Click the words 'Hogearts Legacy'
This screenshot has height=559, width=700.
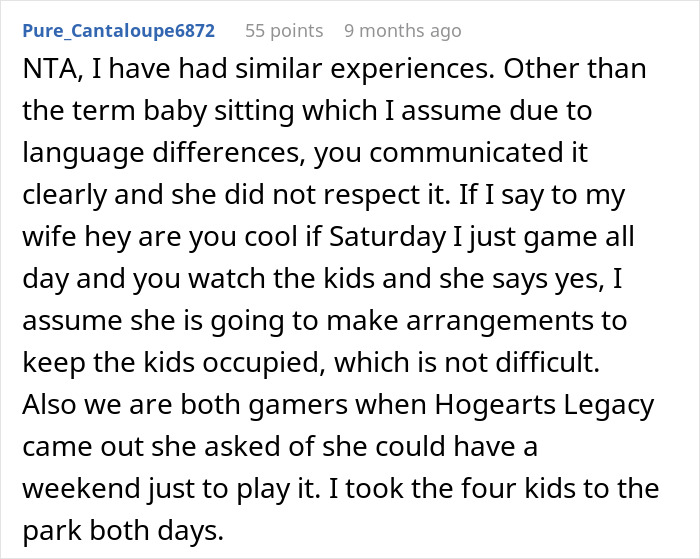pos(544,405)
